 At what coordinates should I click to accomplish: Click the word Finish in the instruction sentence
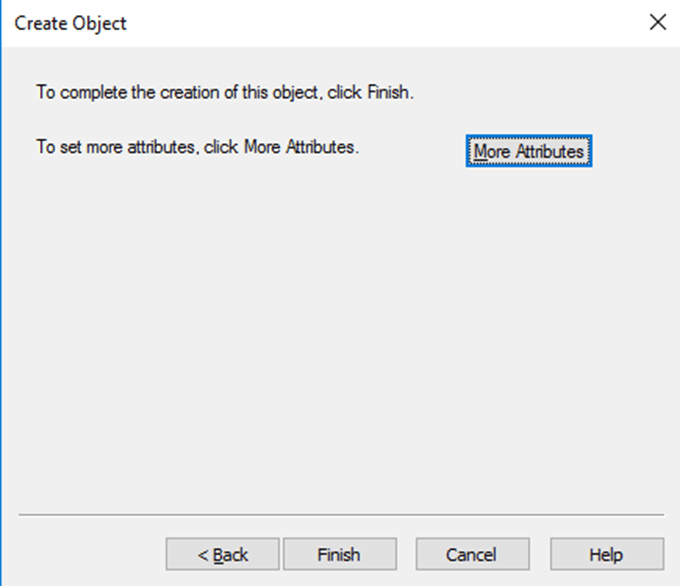click(388, 93)
